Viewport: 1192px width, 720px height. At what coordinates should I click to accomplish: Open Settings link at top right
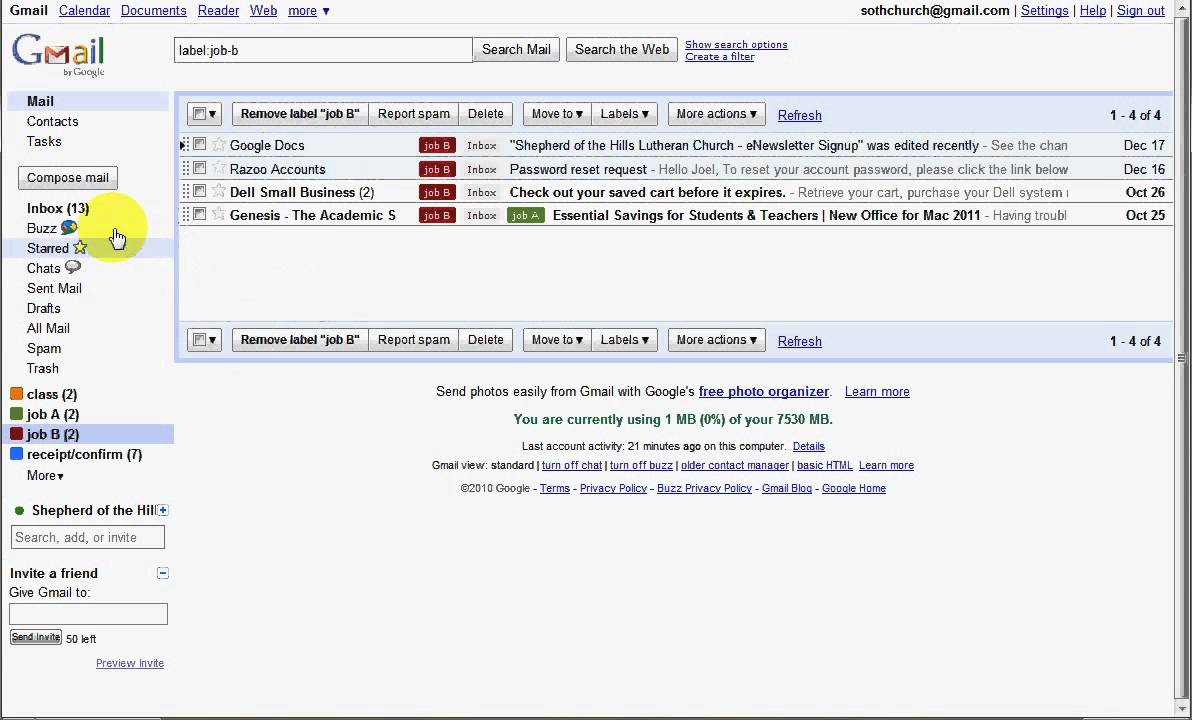tap(1045, 11)
